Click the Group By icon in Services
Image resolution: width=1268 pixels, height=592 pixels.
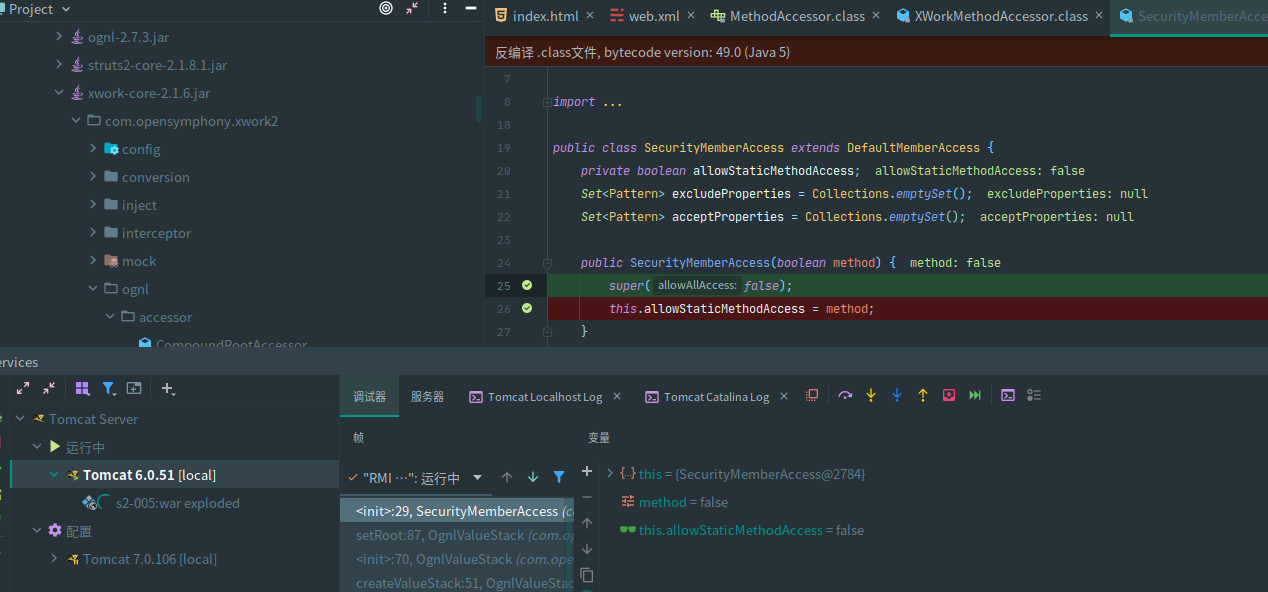point(82,388)
